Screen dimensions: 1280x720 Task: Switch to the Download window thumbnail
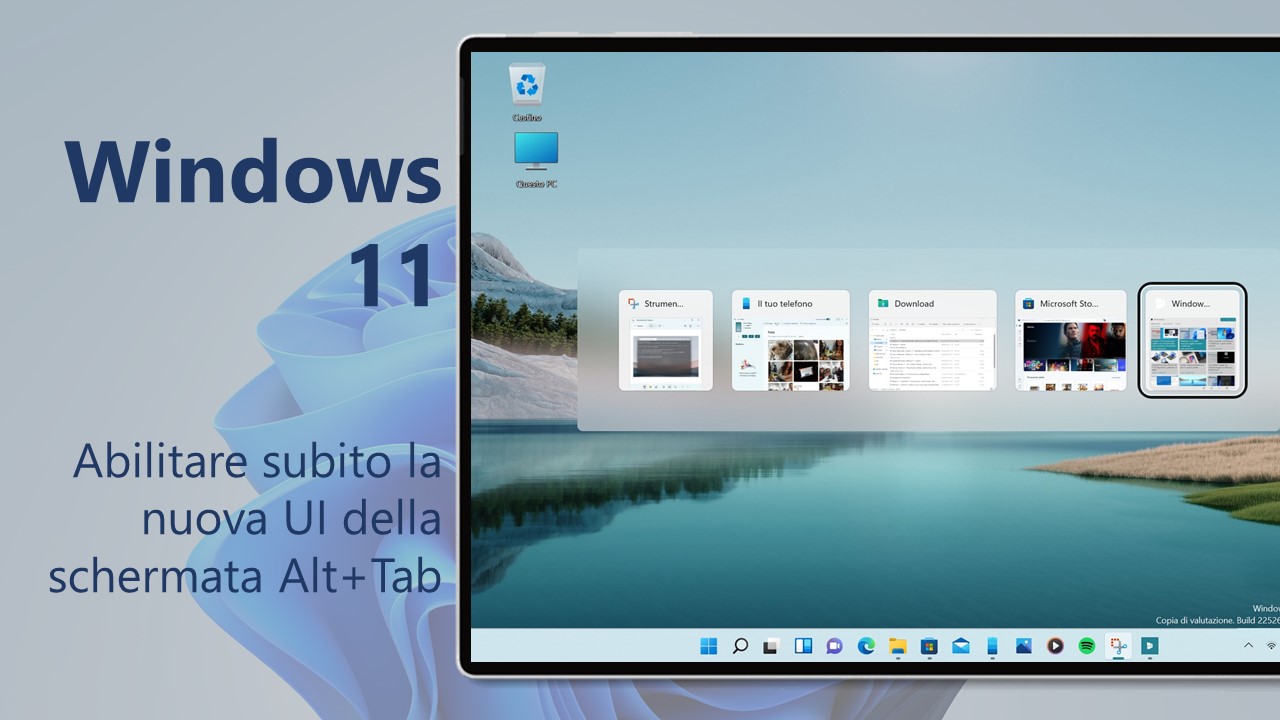tap(933, 340)
